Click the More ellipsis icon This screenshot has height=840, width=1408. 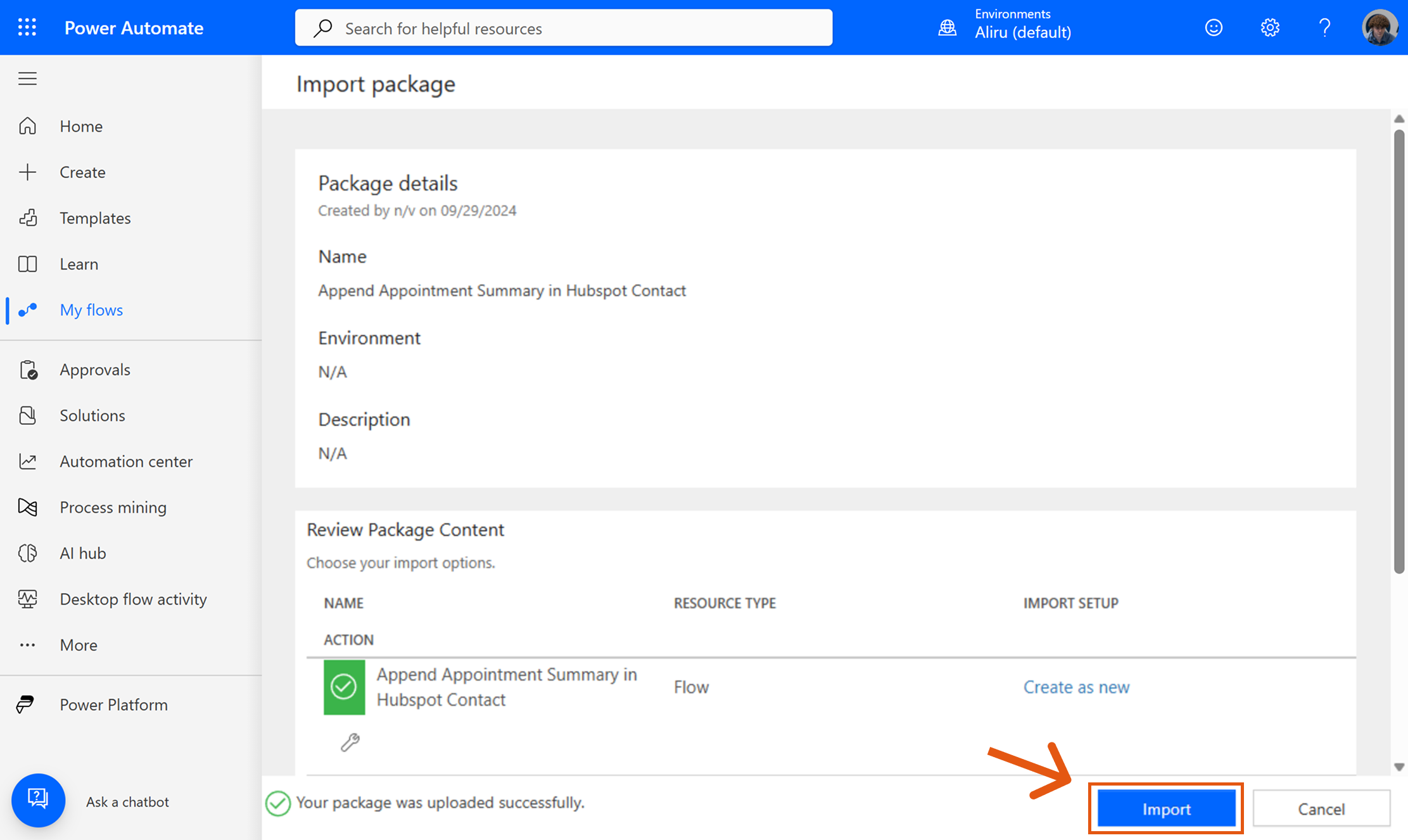27,645
